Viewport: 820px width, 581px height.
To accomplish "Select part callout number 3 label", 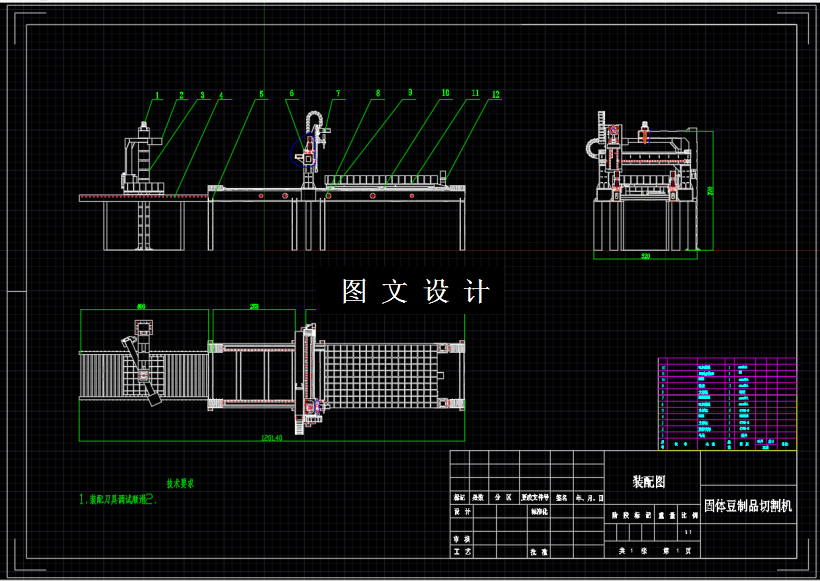I will [203, 95].
